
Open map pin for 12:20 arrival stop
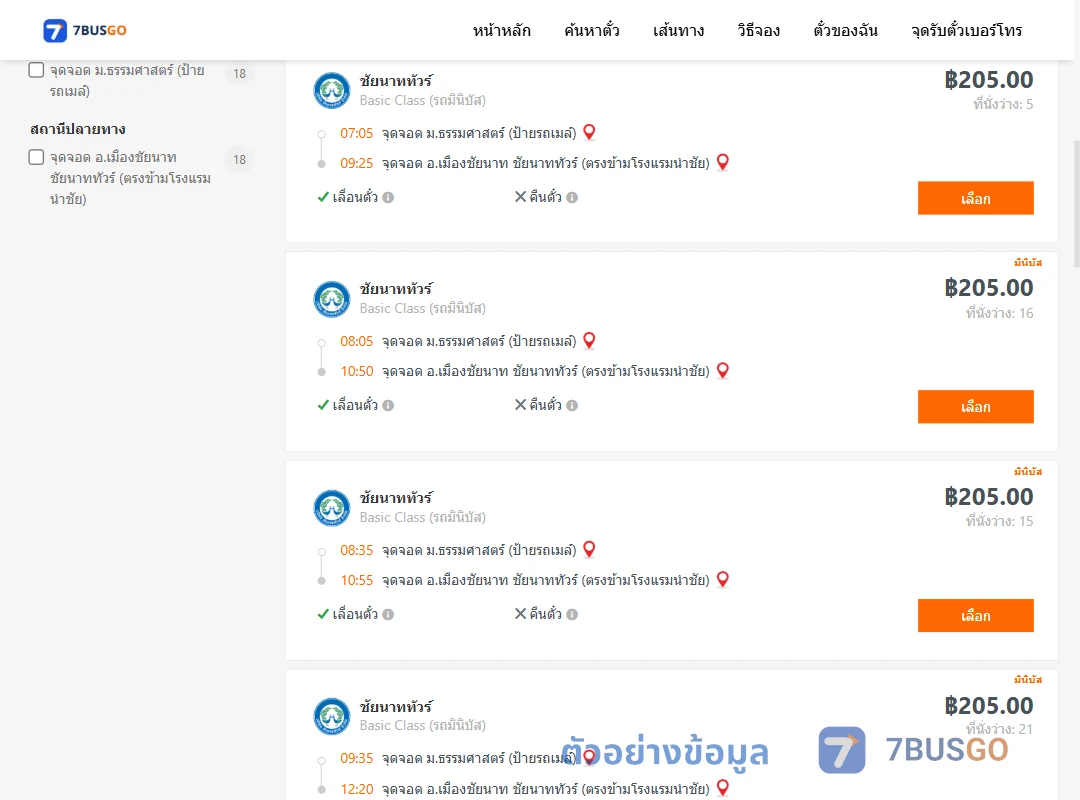tap(723, 788)
